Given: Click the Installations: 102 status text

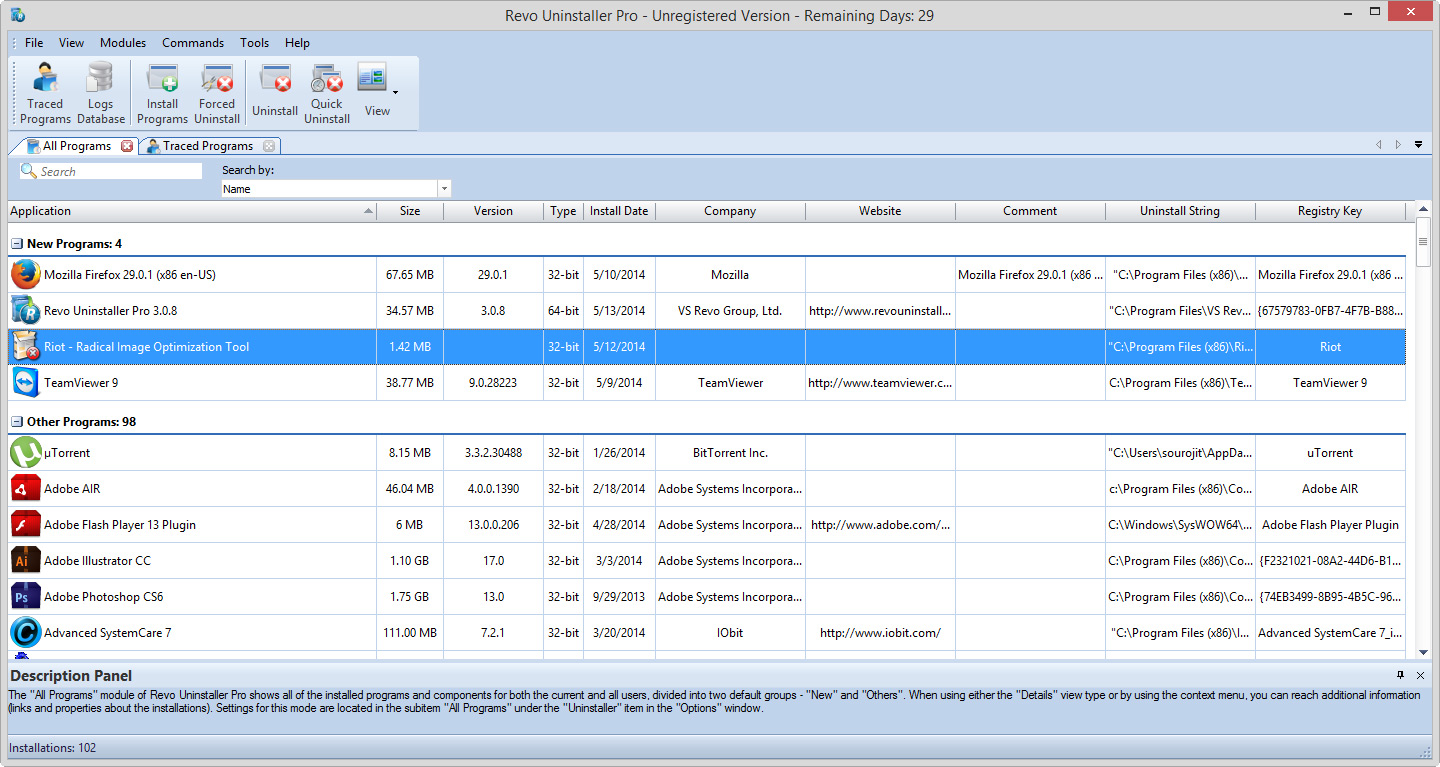Looking at the screenshot, I should point(53,748).
